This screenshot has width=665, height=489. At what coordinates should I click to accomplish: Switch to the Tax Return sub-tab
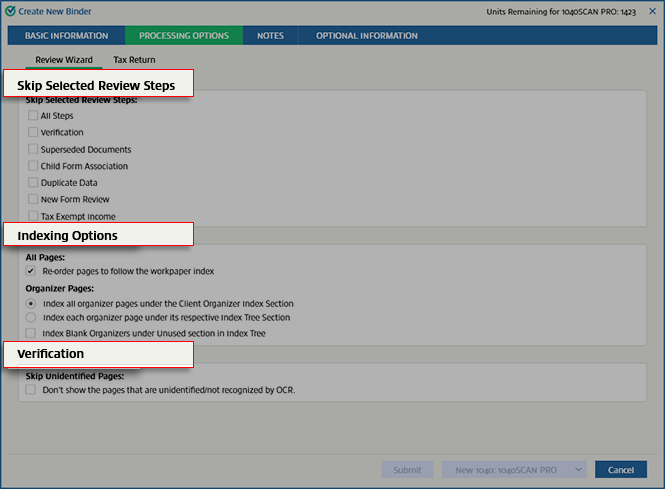pyautogui.click(x=134, y=60)
